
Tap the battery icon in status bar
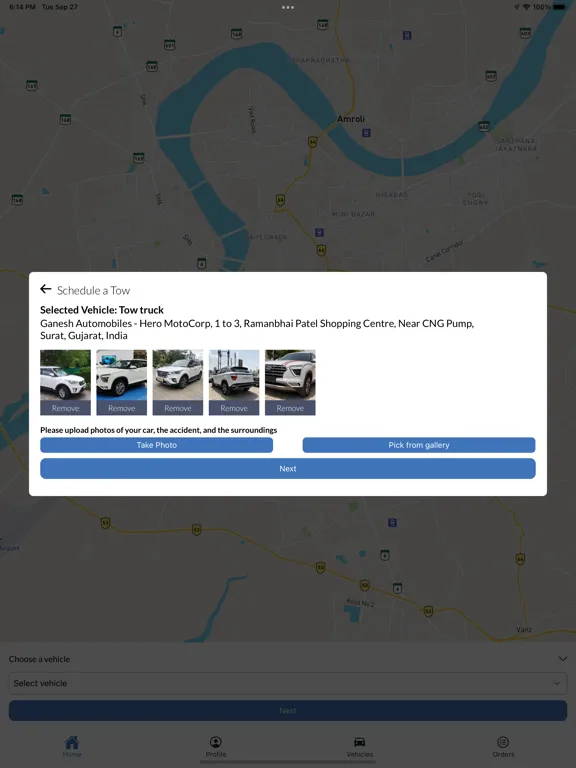tap(559, 7)
